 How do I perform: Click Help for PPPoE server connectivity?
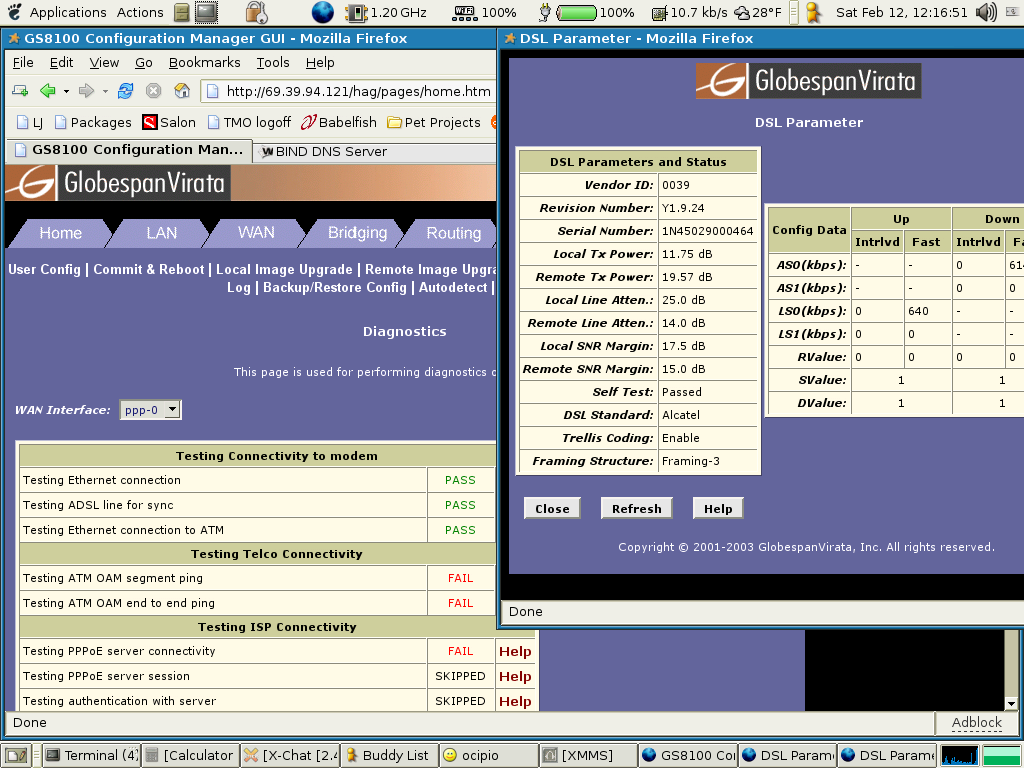pyautogui.click(x=515, y=651)
